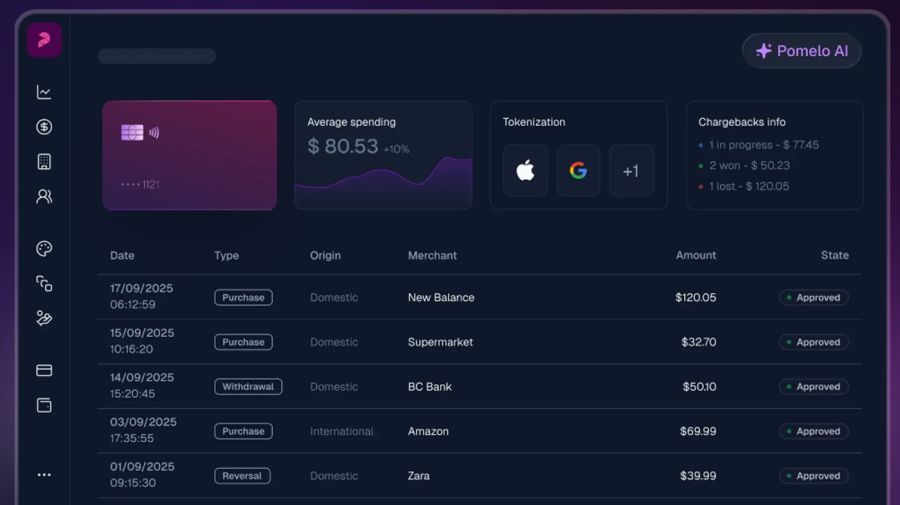Click the Google tokenization icon
The height and width of the screenshot is (505, 900).
point(578,170)
